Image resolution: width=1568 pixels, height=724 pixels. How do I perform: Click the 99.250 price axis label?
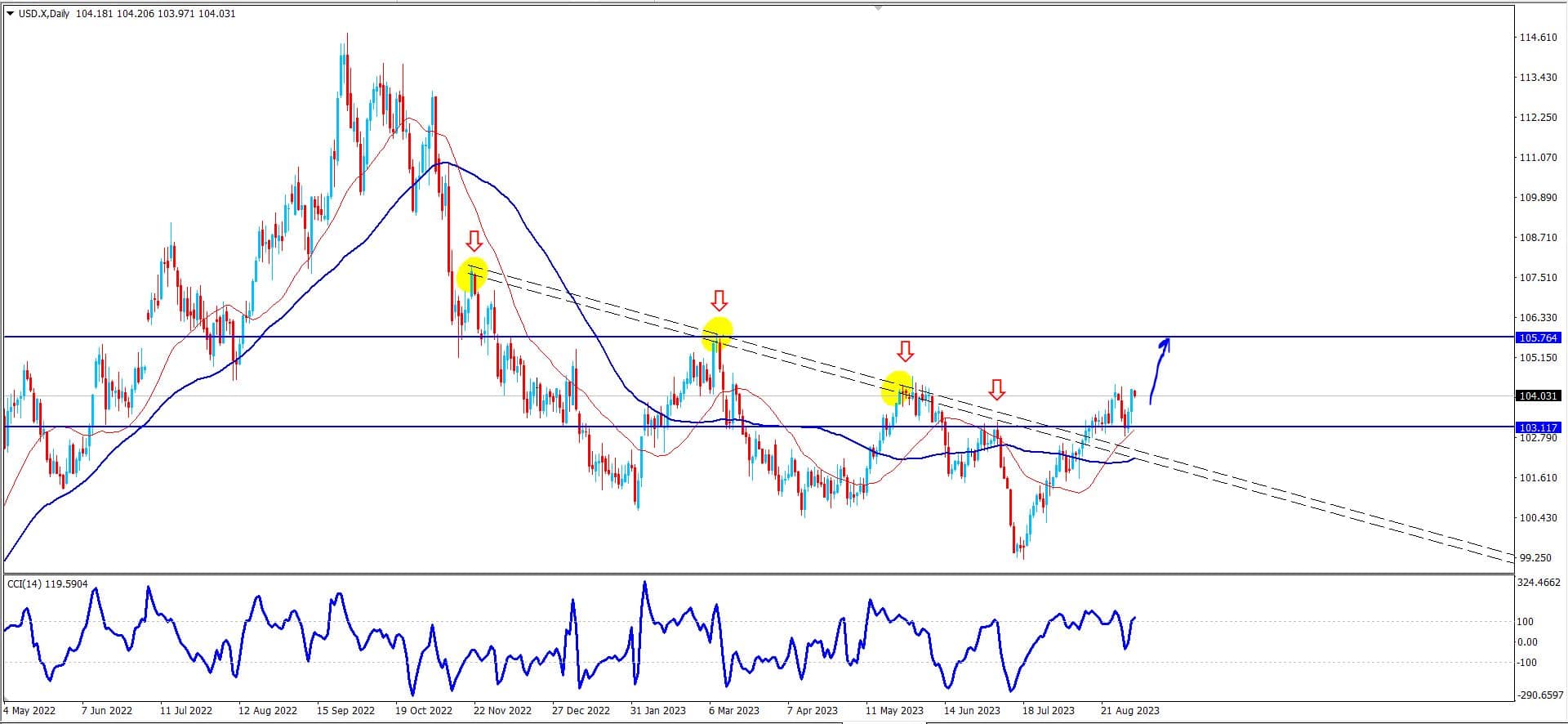pyautogui.click(x=1535, y=558)
